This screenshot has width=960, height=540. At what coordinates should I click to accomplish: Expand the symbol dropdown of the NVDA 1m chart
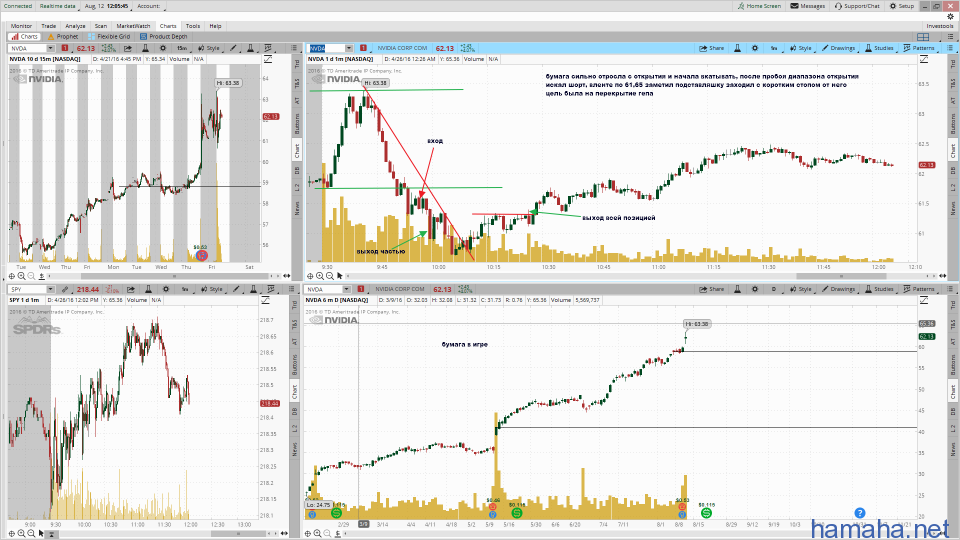pyautogui.click(x=349, y=48)
